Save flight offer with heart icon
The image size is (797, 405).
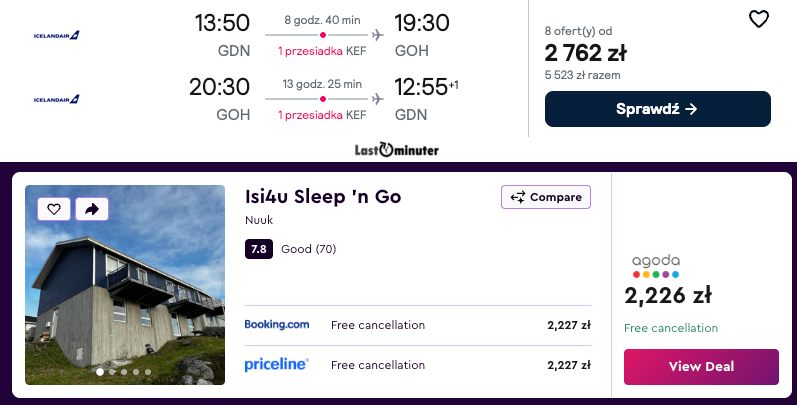(759, 19)
